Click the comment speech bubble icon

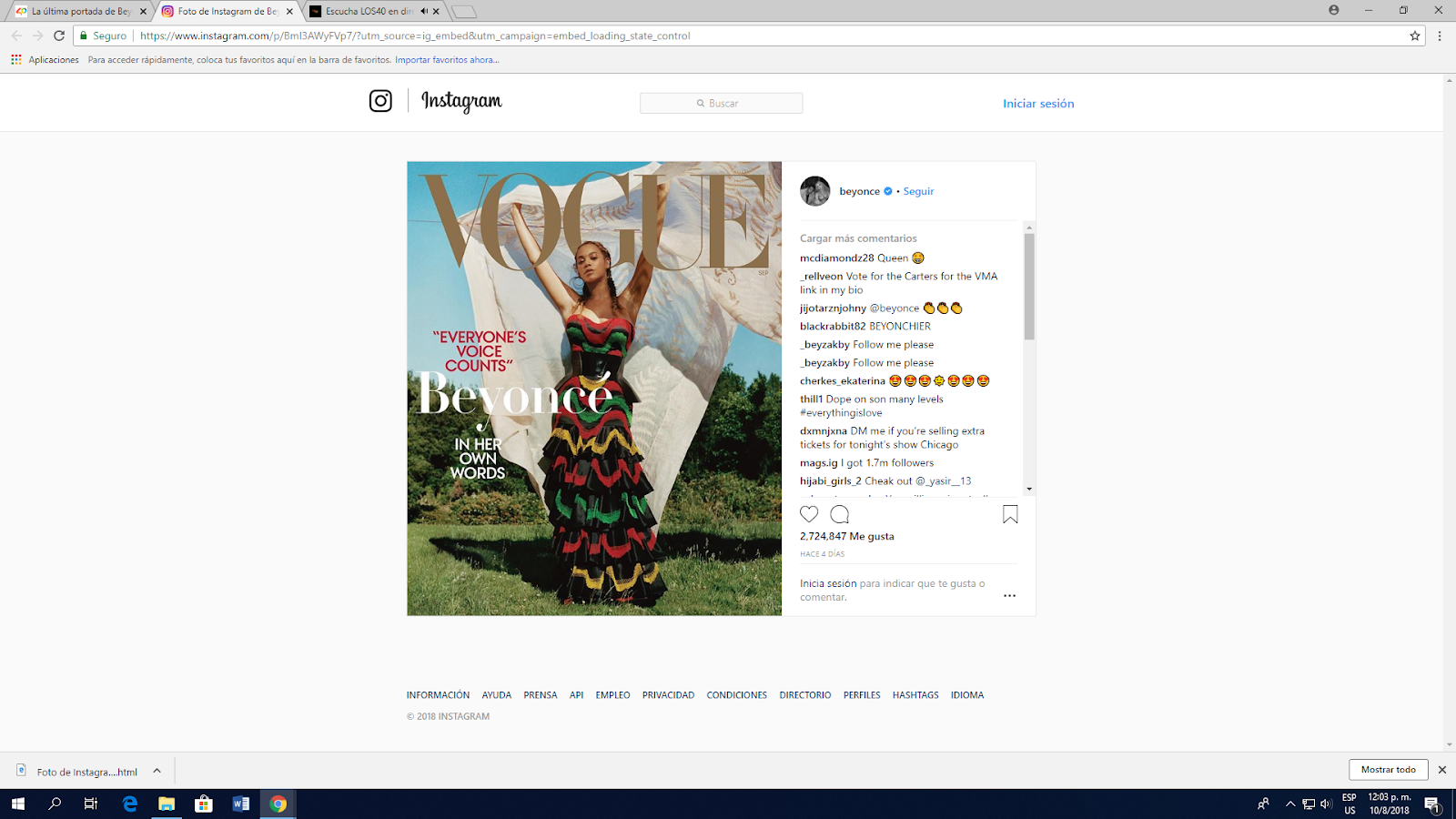[839, 514]
